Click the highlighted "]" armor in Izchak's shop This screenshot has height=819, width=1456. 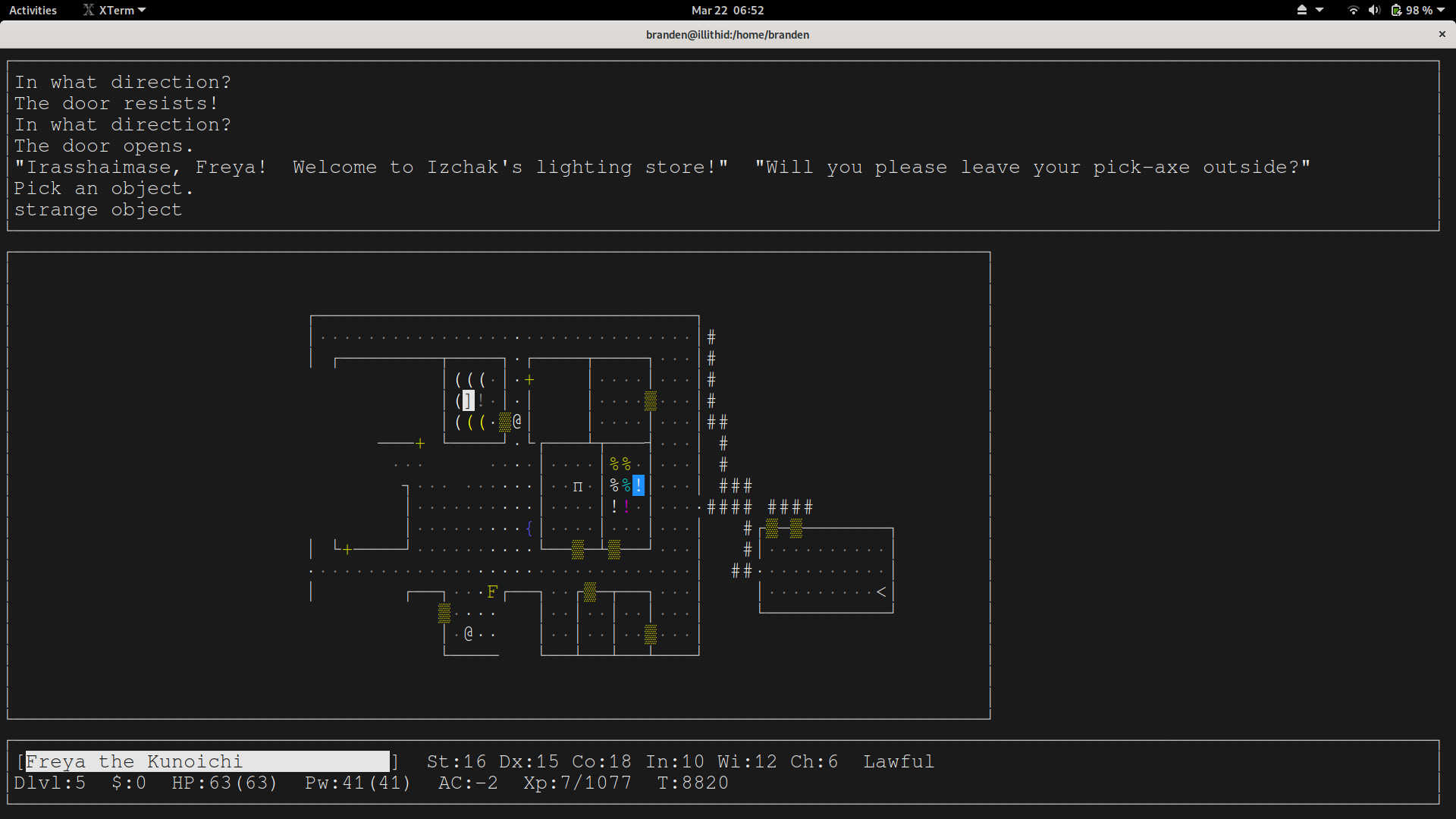tap(469, 400)
